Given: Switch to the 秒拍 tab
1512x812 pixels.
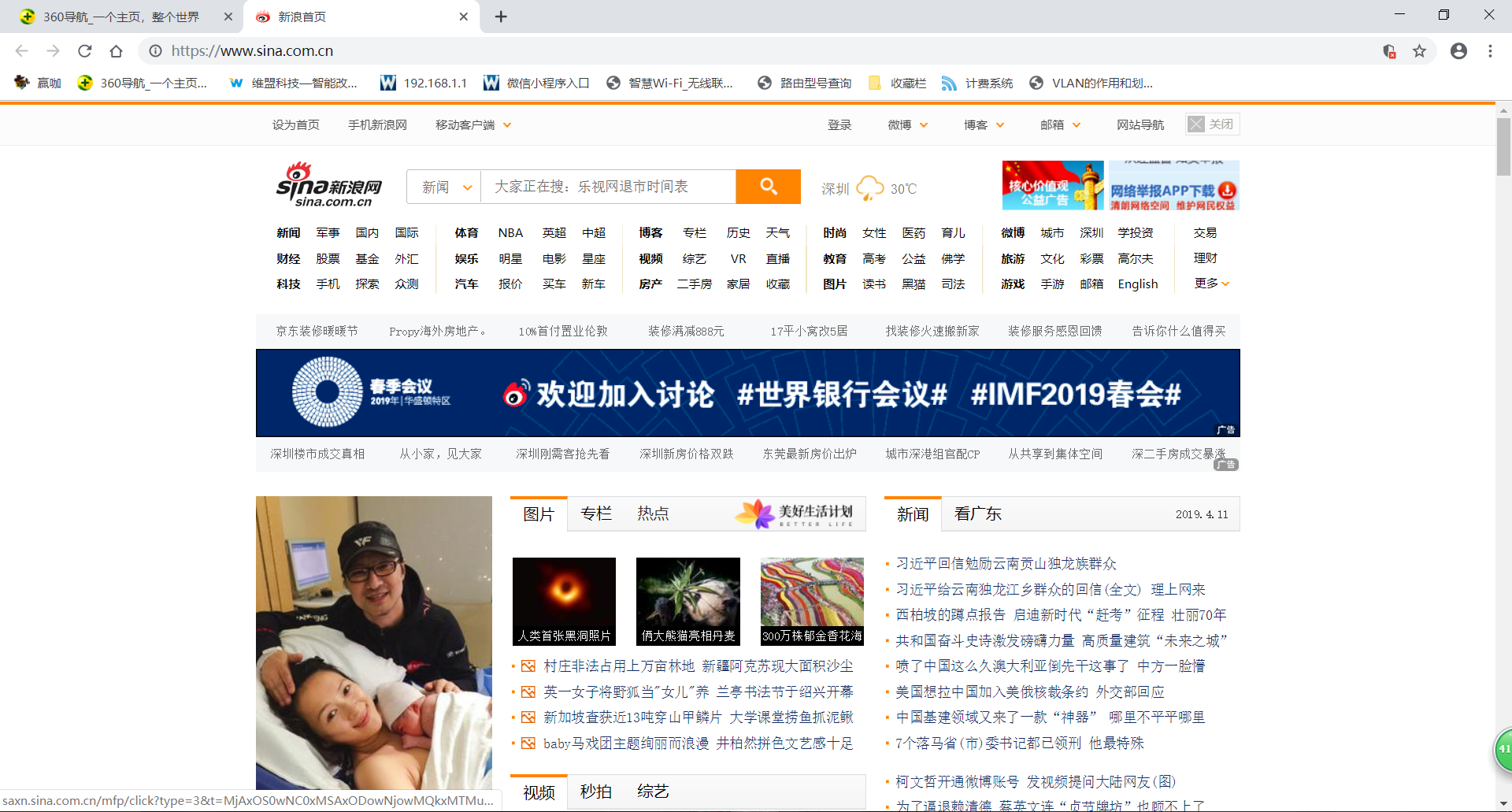Looking at the screenshot, I should pos(596,792).
